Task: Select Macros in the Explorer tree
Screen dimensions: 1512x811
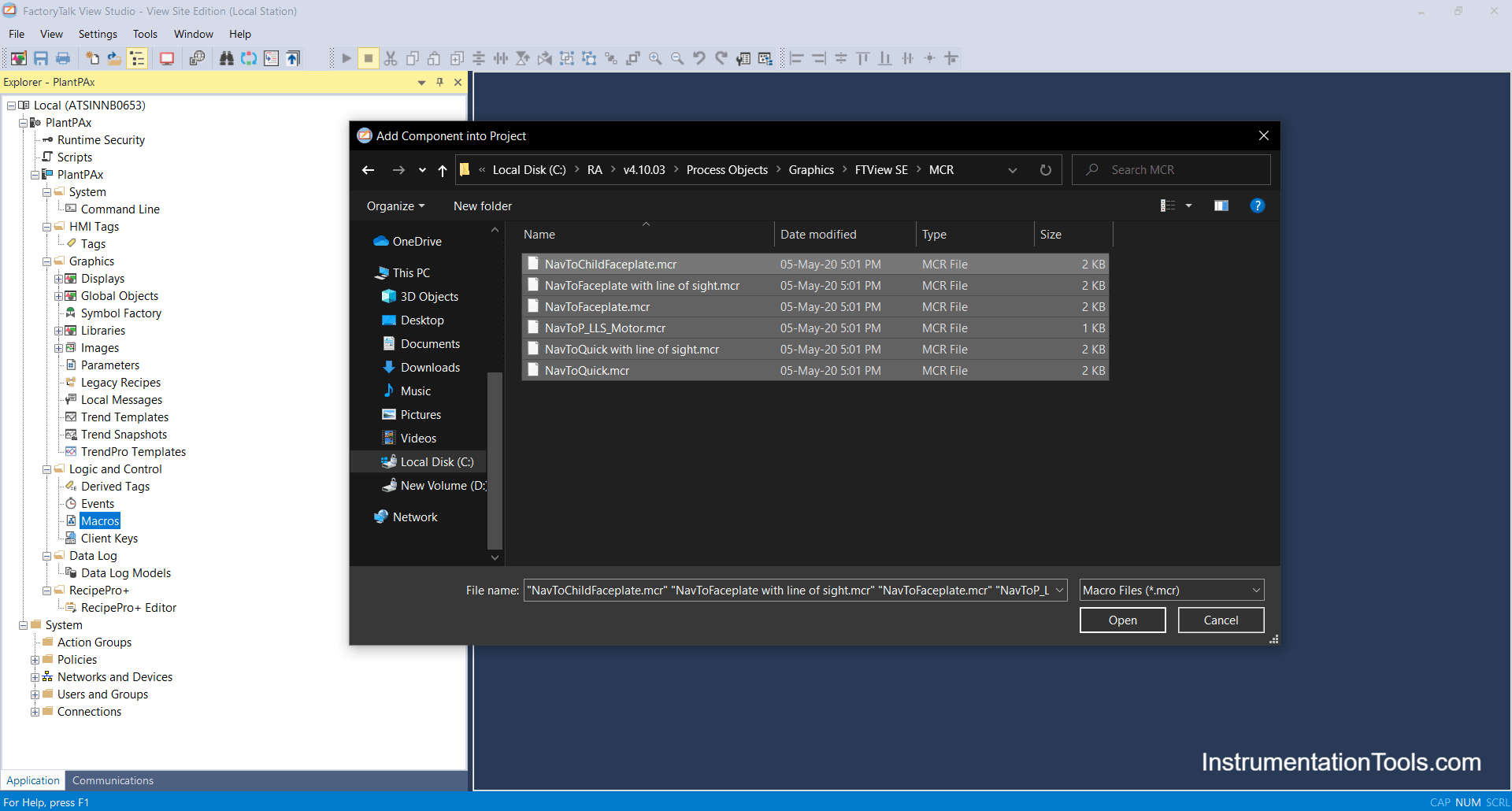Action: 100,521
